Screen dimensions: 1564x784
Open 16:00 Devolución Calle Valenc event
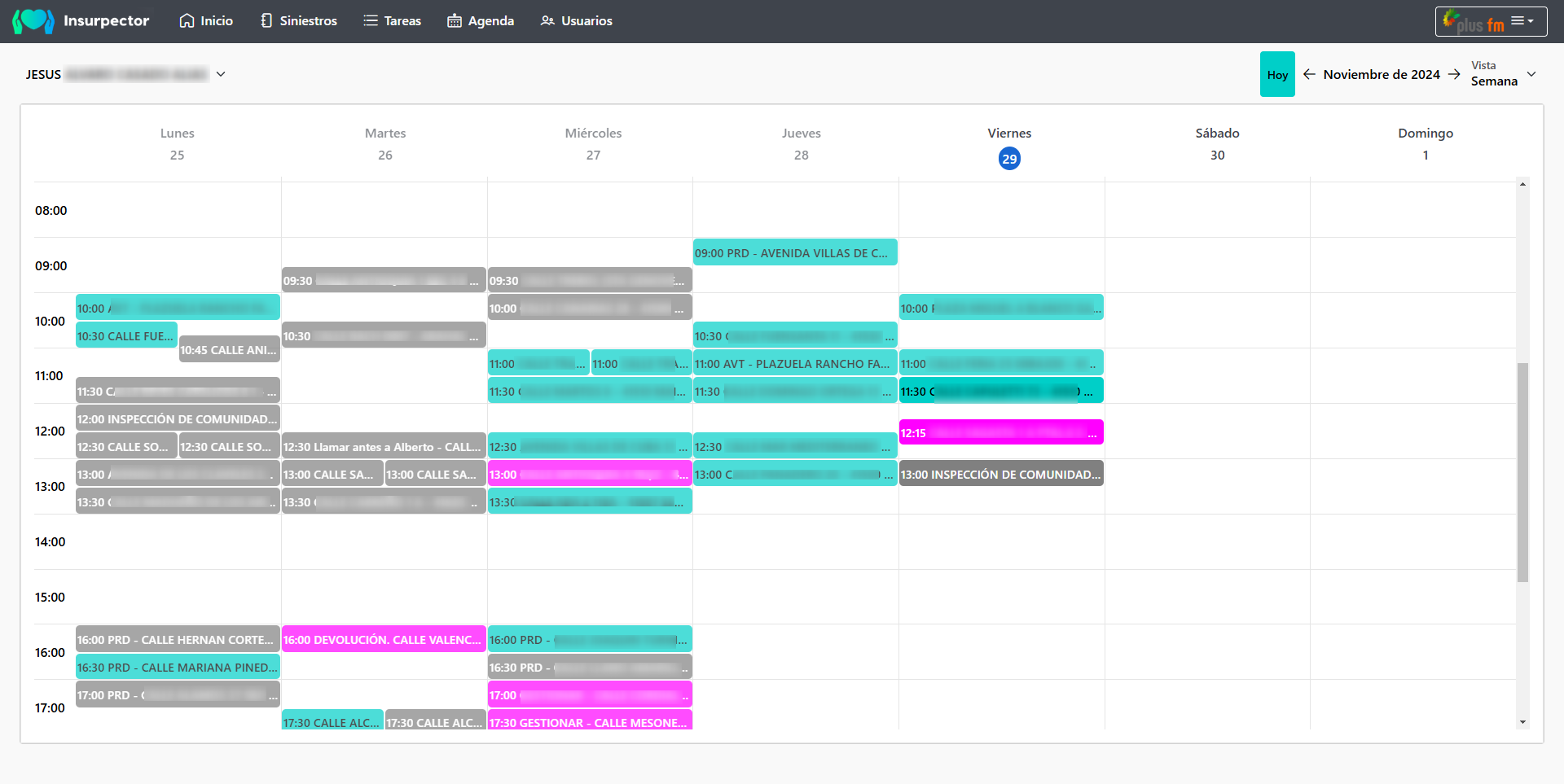[384, 639]
